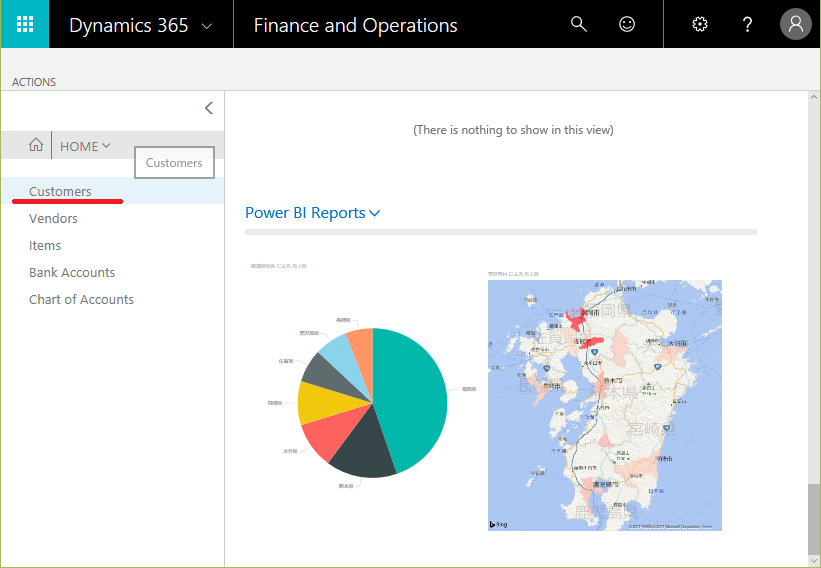Send feedback with smiley icon
This screenshot has width=821, height=568.
pyautogui.click(x=627, y=24)
